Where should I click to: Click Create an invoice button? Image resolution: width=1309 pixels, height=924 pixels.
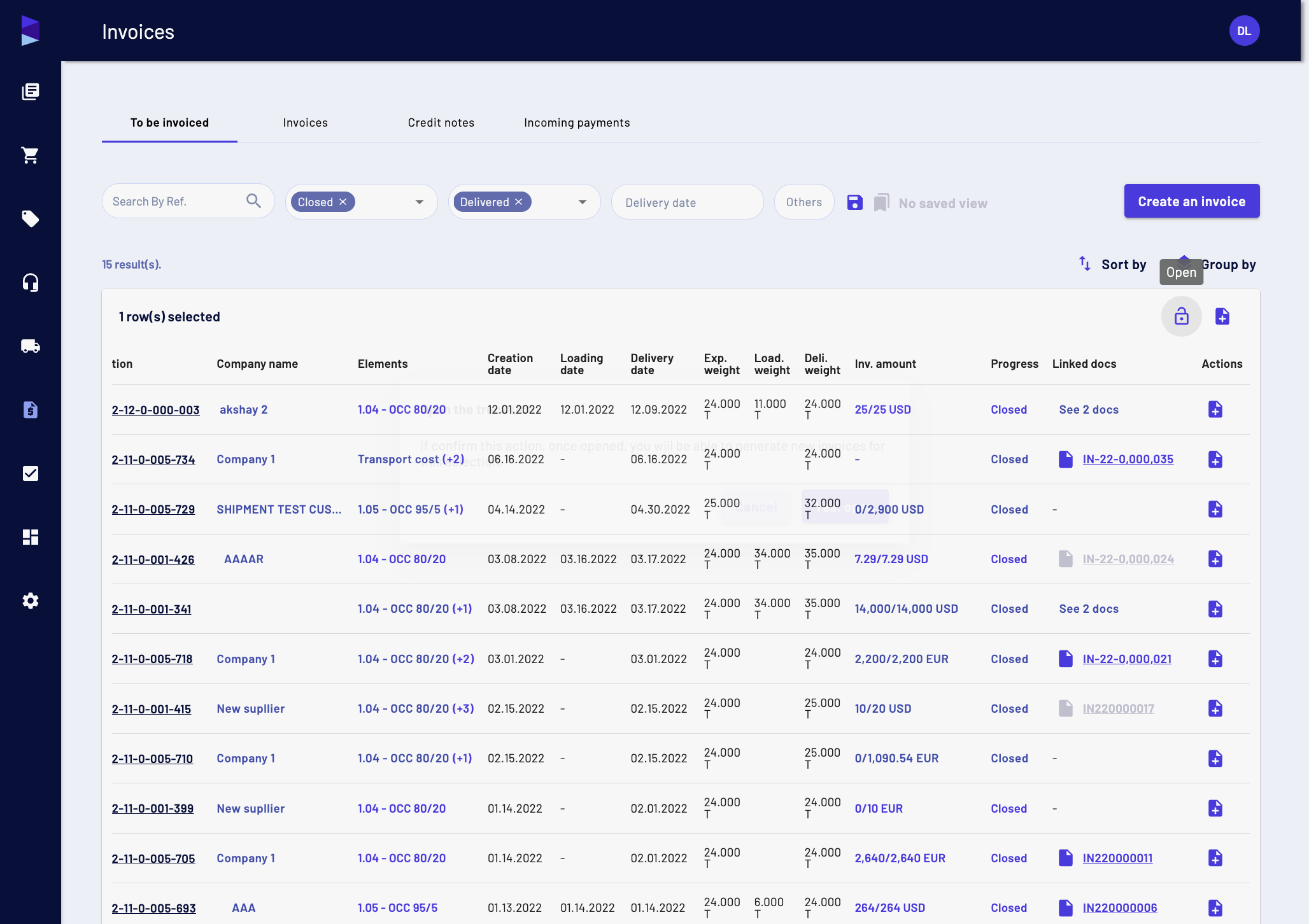click(x=1192, y=201)
